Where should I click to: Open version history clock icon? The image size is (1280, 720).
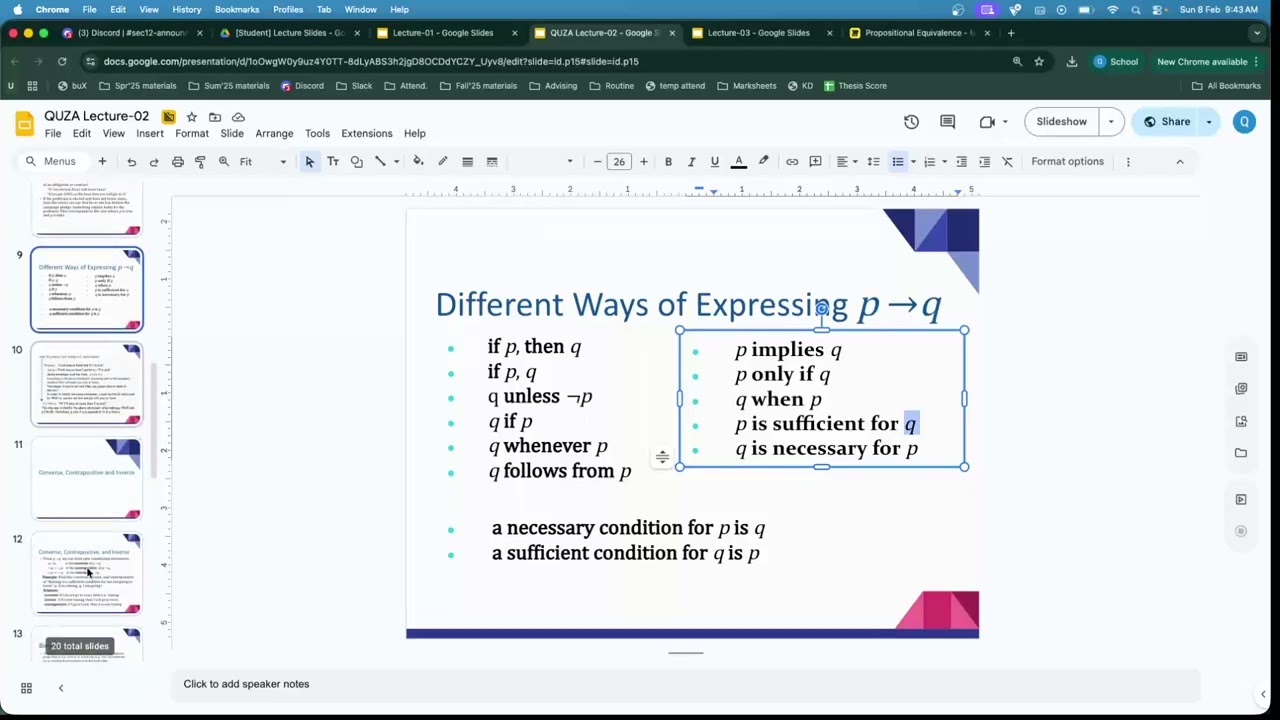click(x=911, y=122)
